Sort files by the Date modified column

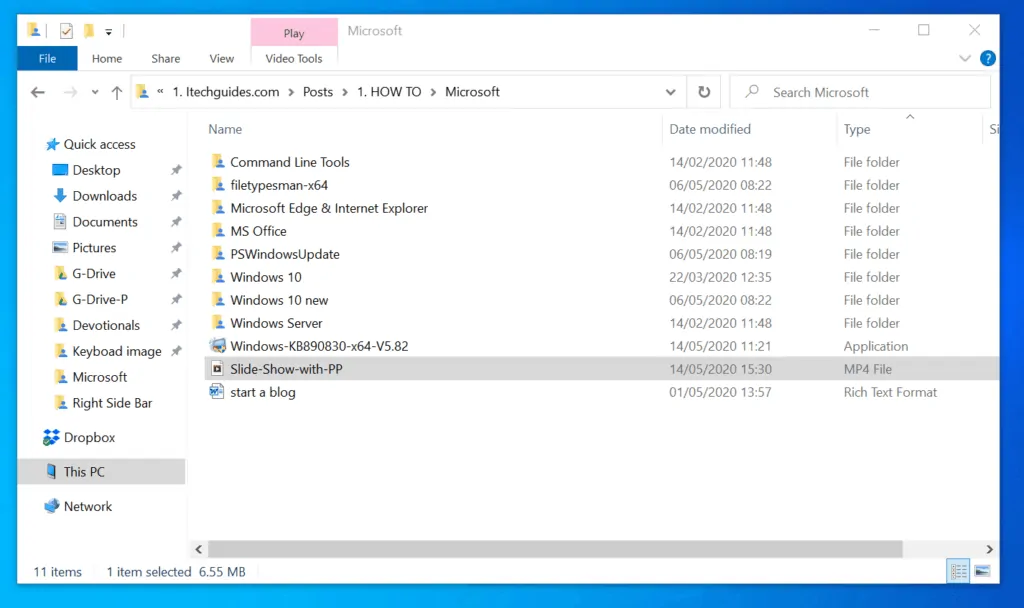(x=712, y=129)
